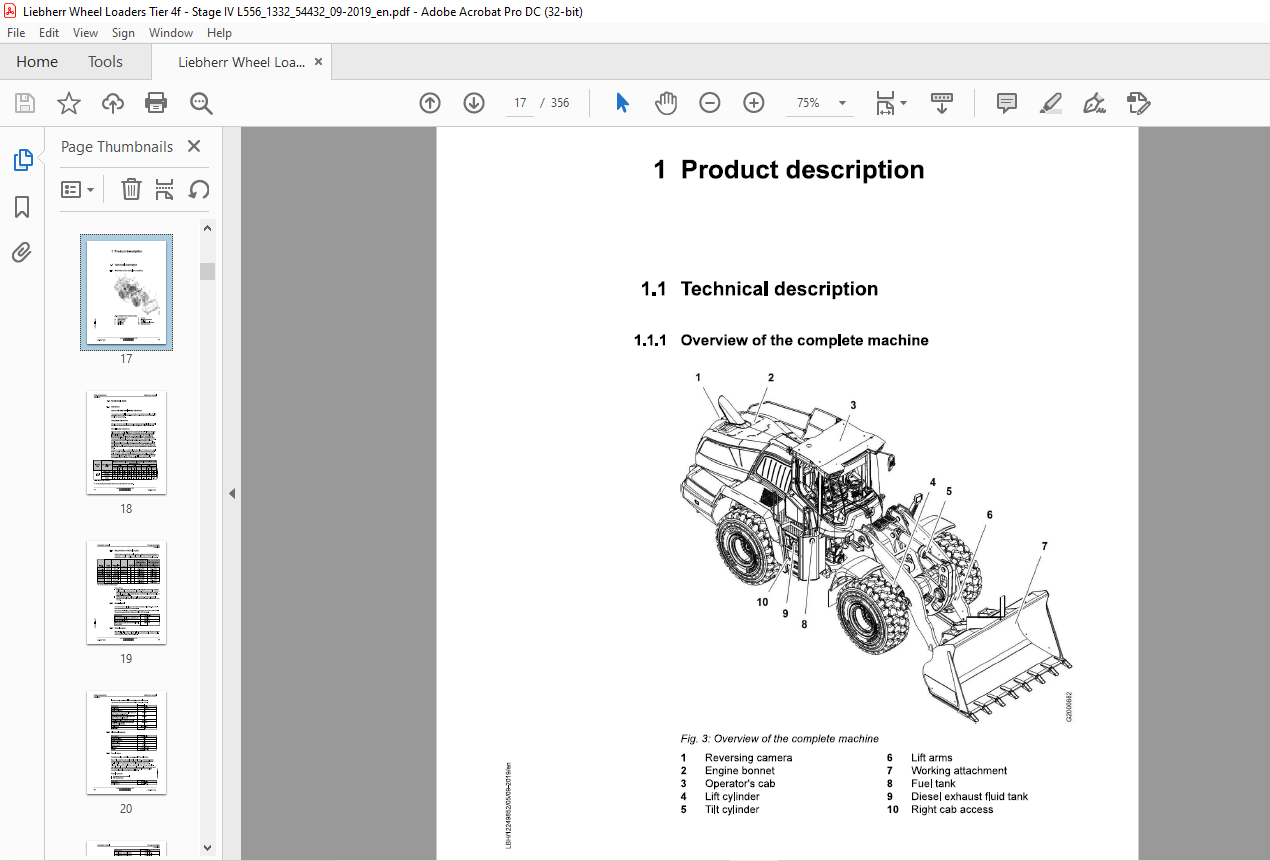This screenshot has height=861, width=1270.
Task: Click the page number field showing 17
Action: coord(520,103)
